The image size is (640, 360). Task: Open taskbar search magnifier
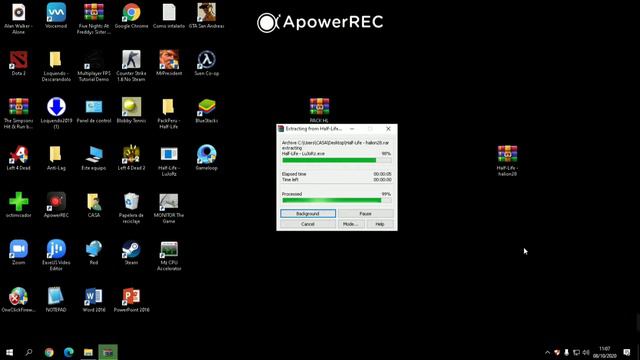(x=29, y=352)
